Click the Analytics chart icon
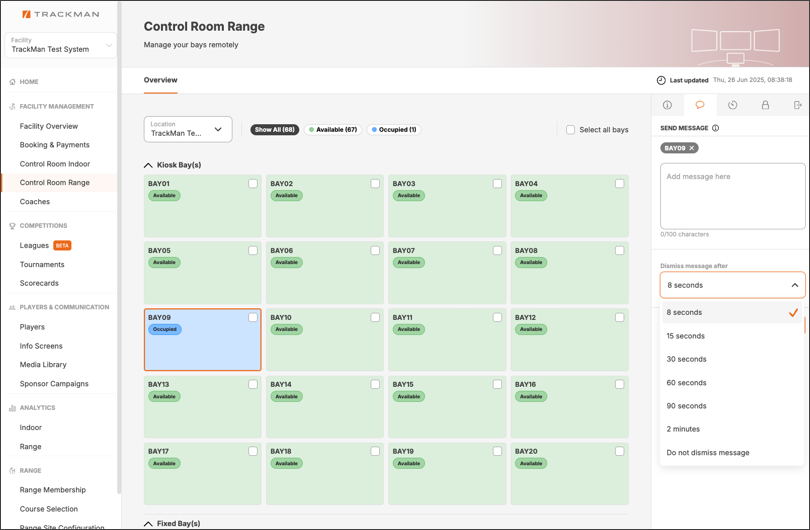This screenshot has height=530, width=810. pos(12,408)
